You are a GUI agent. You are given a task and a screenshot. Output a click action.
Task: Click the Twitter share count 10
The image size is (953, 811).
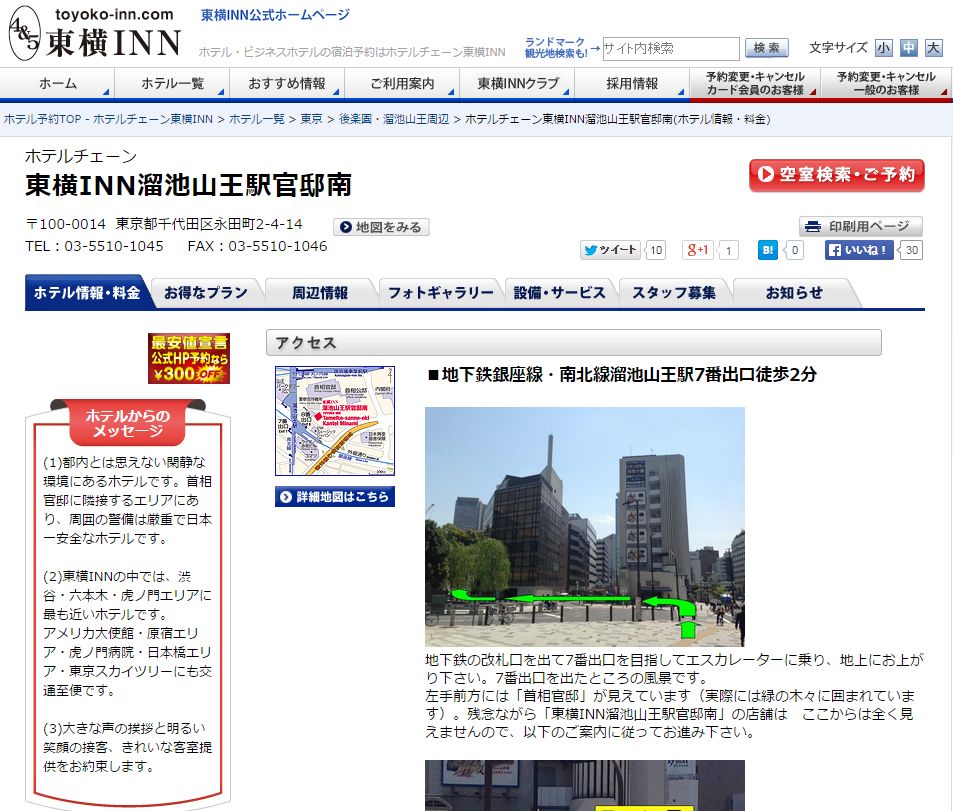click(656, 250)
